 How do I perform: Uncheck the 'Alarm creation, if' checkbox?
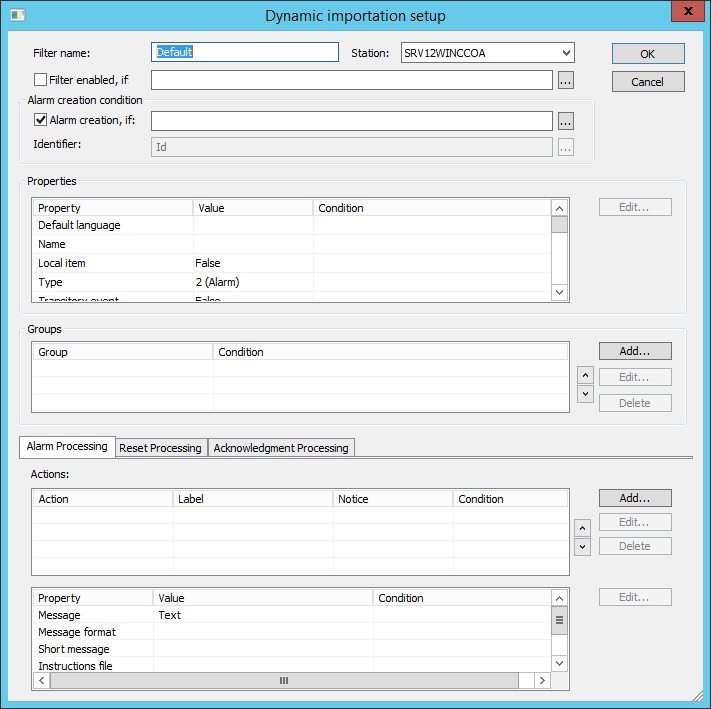tap(41, 120)
